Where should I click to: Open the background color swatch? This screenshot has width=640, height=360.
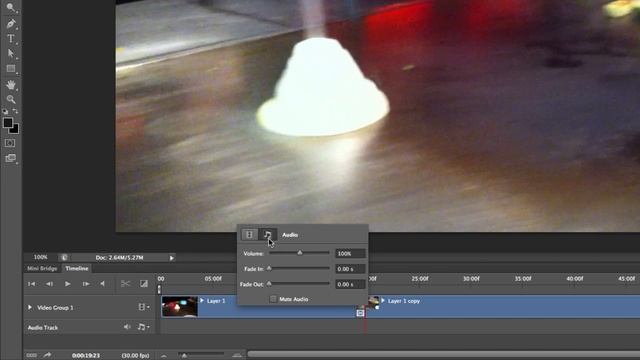point(15,130)
